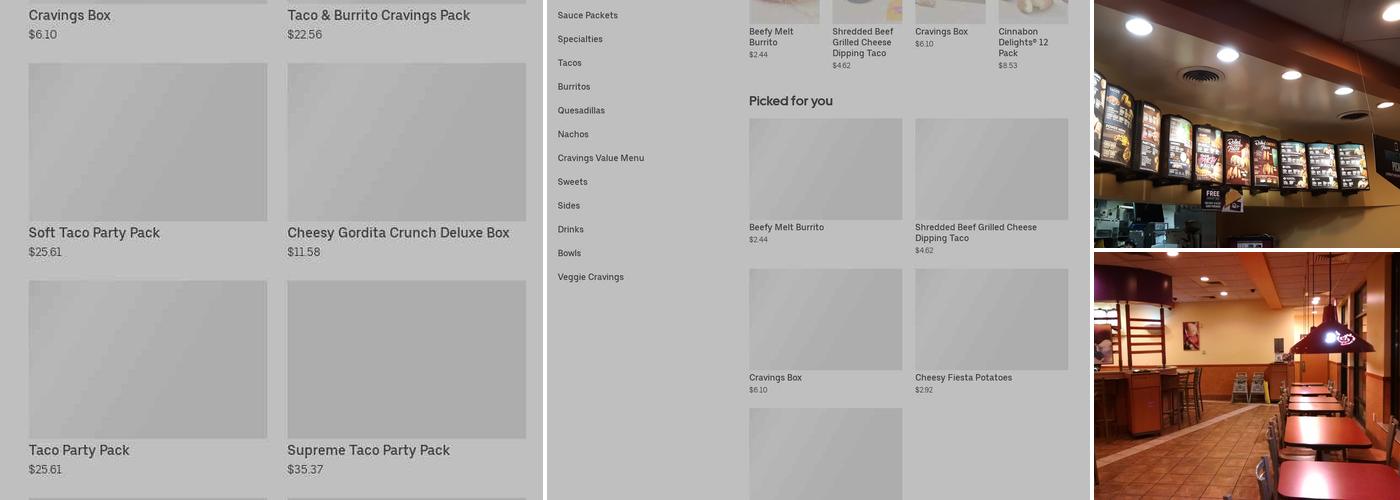The width and height of the screenshot is (1400, 500).
Task: Click the $8.53 price under Cinnabon Delights
Action: coord(1007,66)
